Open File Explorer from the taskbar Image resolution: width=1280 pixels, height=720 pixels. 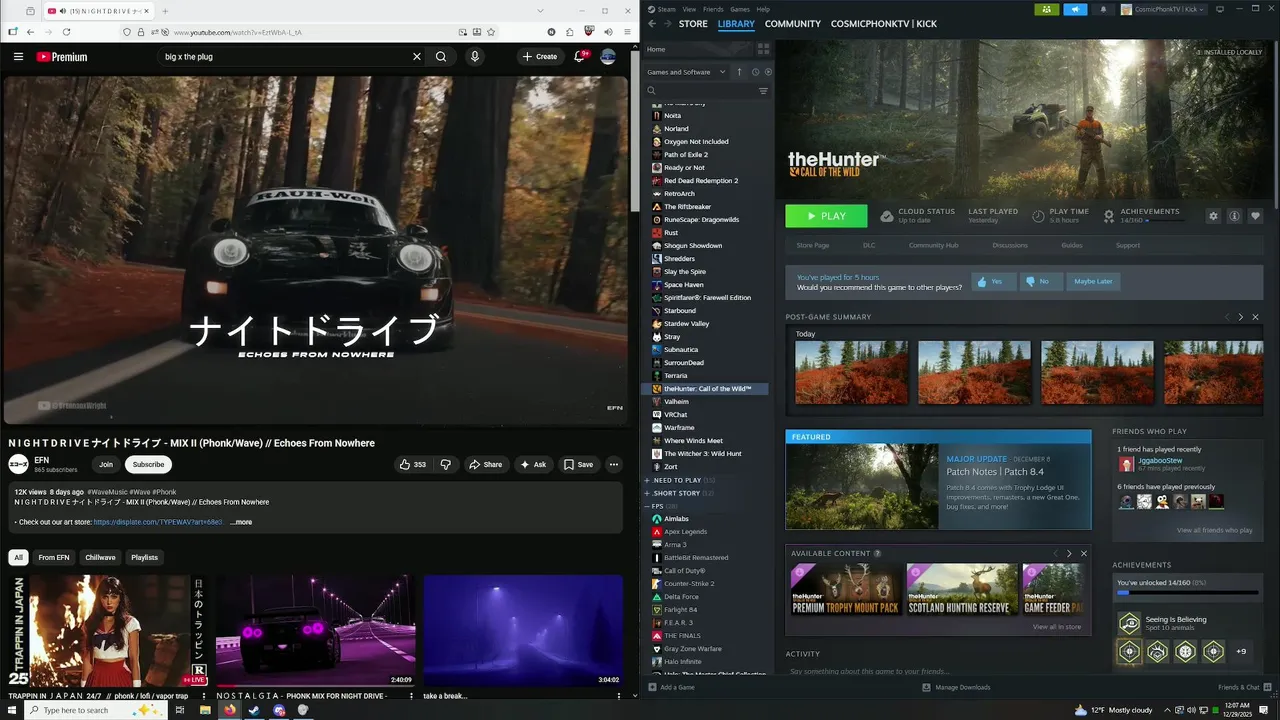click(205, 710)
